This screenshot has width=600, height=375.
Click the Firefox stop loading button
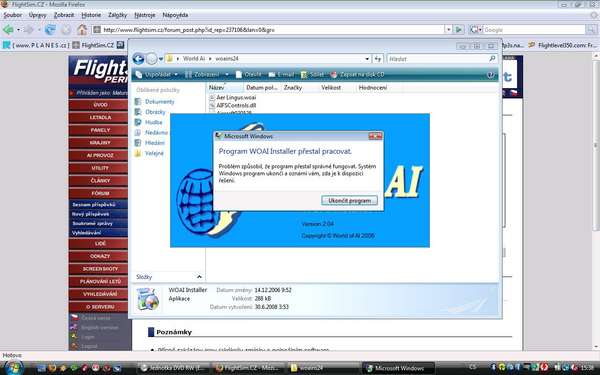pos(66,29)
